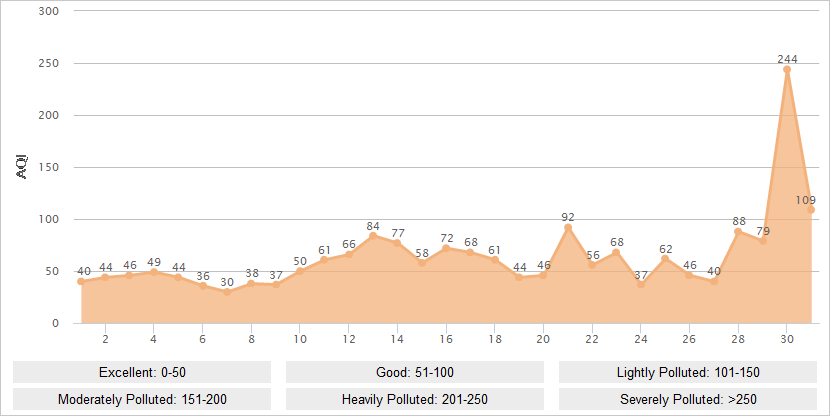This screenshot has height=416, width=830.
Task: Select the first data point on day 1
Action: coord(81,282)
